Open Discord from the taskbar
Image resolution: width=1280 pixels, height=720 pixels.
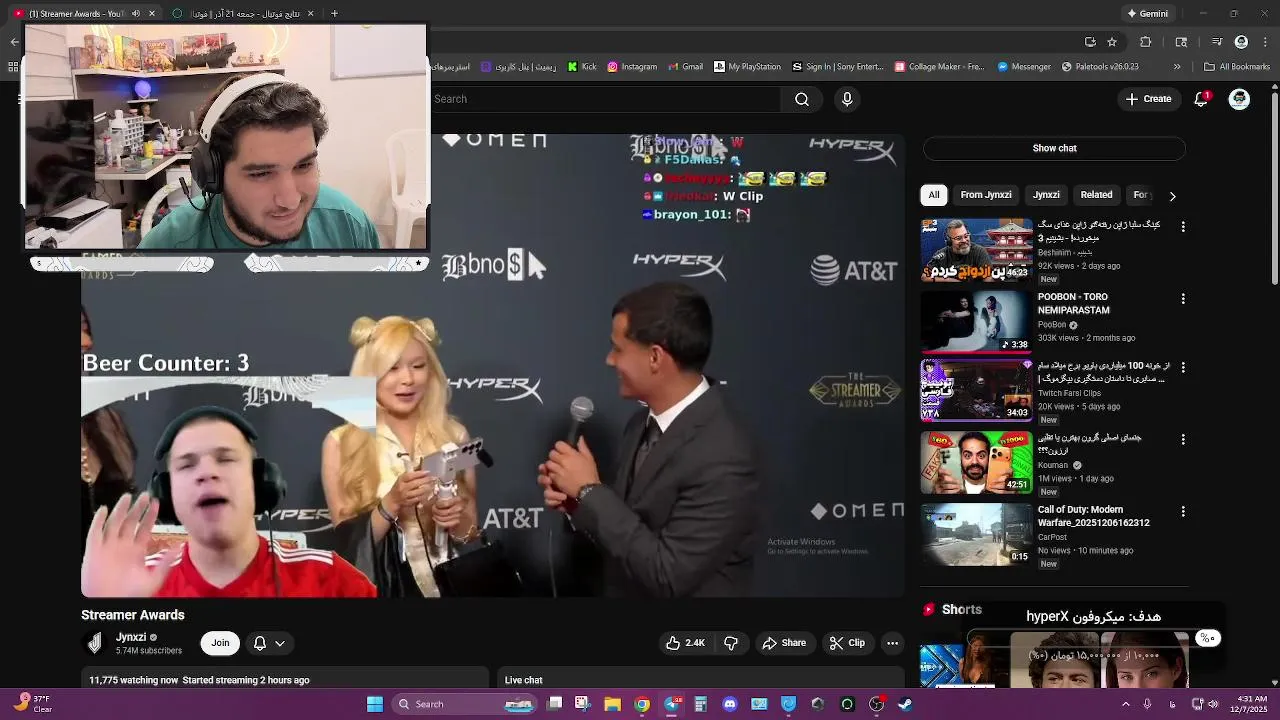point(730,704)
